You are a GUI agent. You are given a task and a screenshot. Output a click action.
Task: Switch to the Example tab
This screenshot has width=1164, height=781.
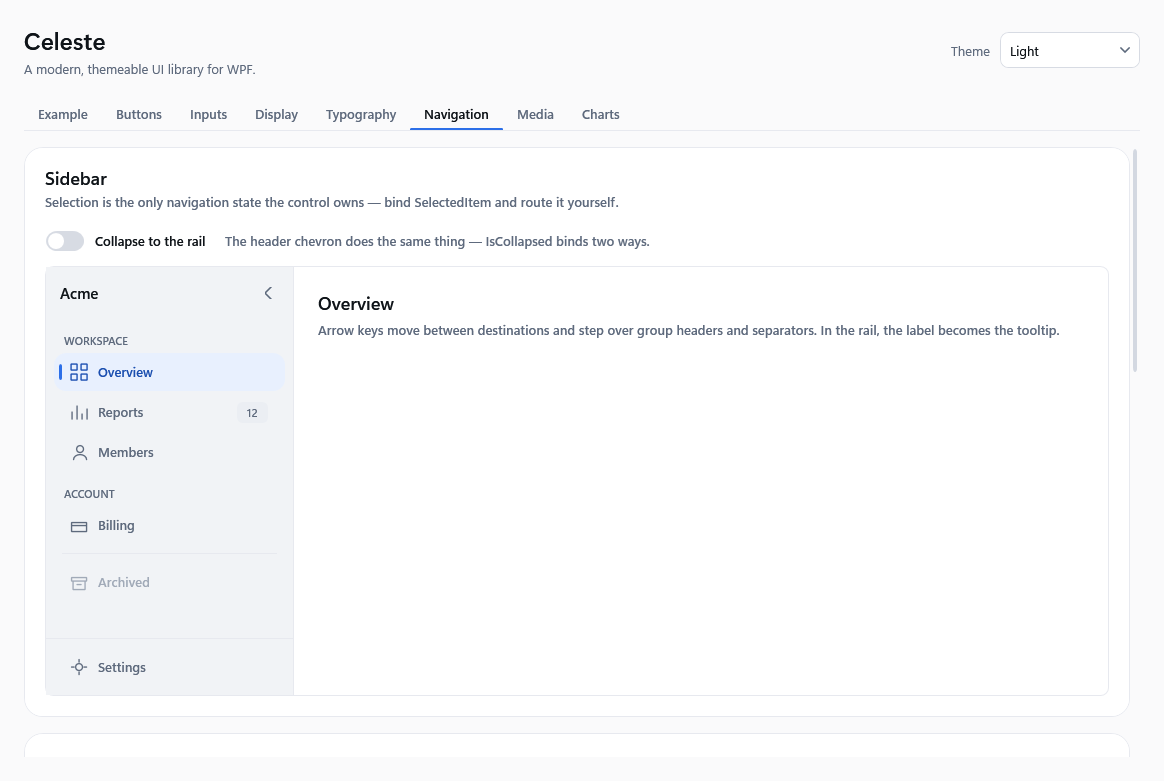point(63,114)
